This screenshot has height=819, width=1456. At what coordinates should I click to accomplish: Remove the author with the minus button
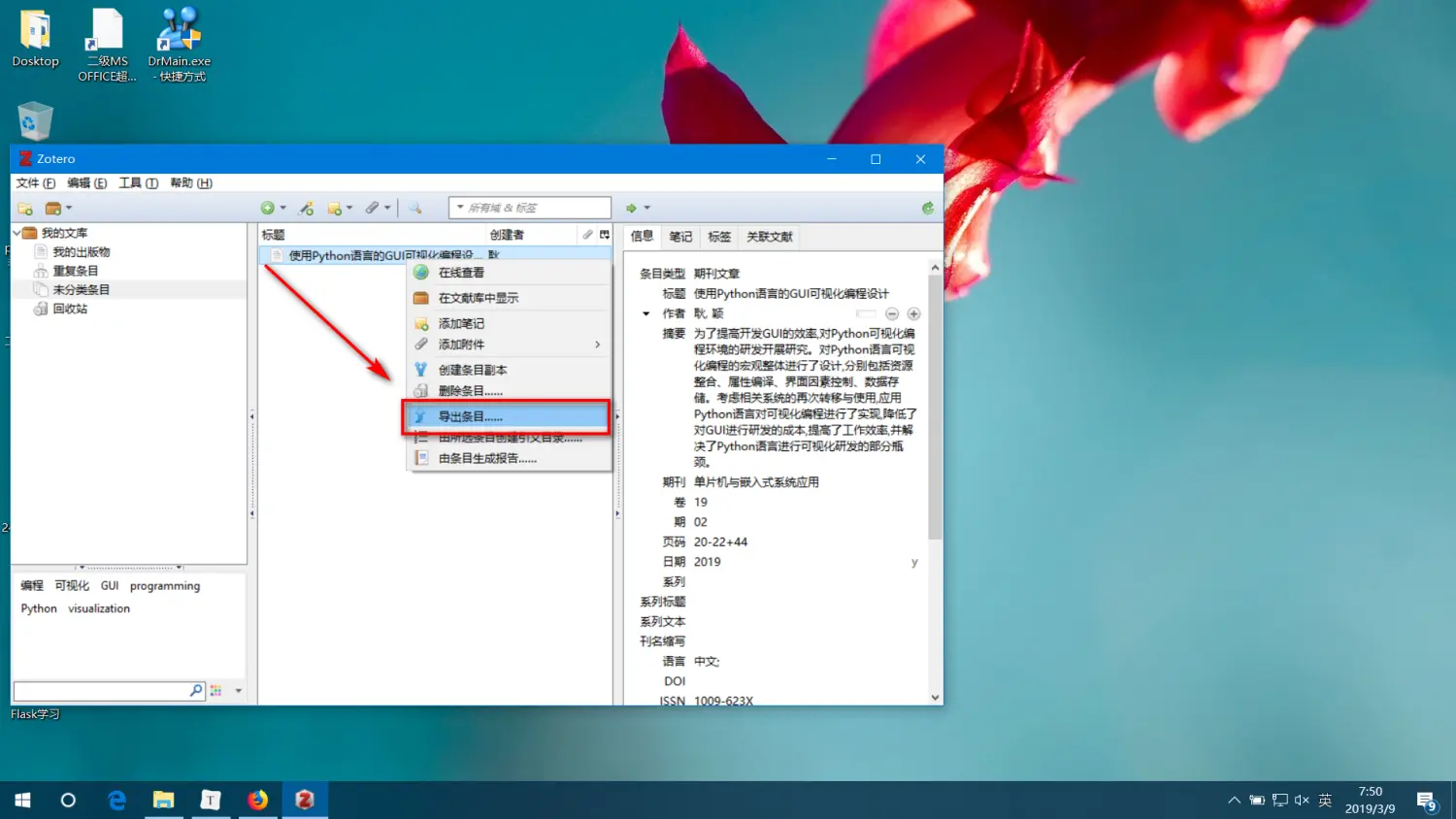coord(892,313)
